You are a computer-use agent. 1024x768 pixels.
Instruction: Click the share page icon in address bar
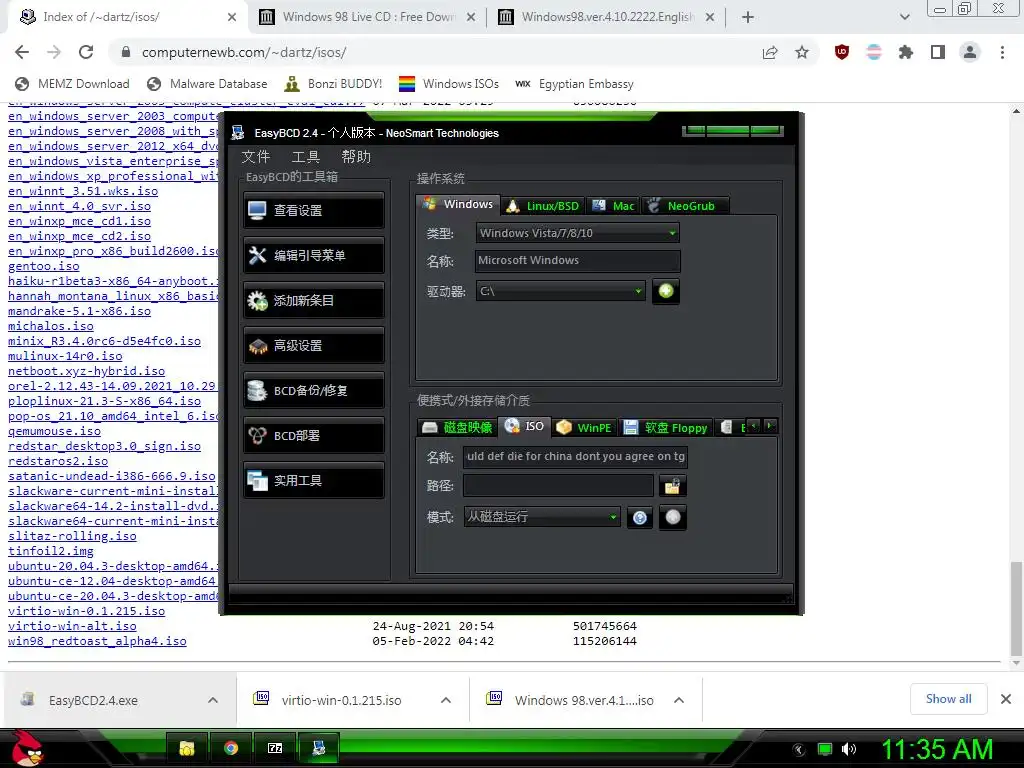click(x=770, y=52)
